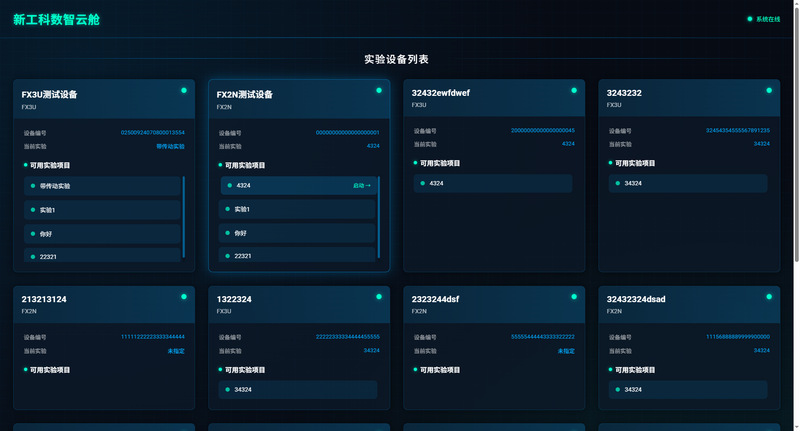Viewport: 800px width, 431px height.
Task: Select 实验1 in the FX3U测试设备 card
Action: (102, 210)
